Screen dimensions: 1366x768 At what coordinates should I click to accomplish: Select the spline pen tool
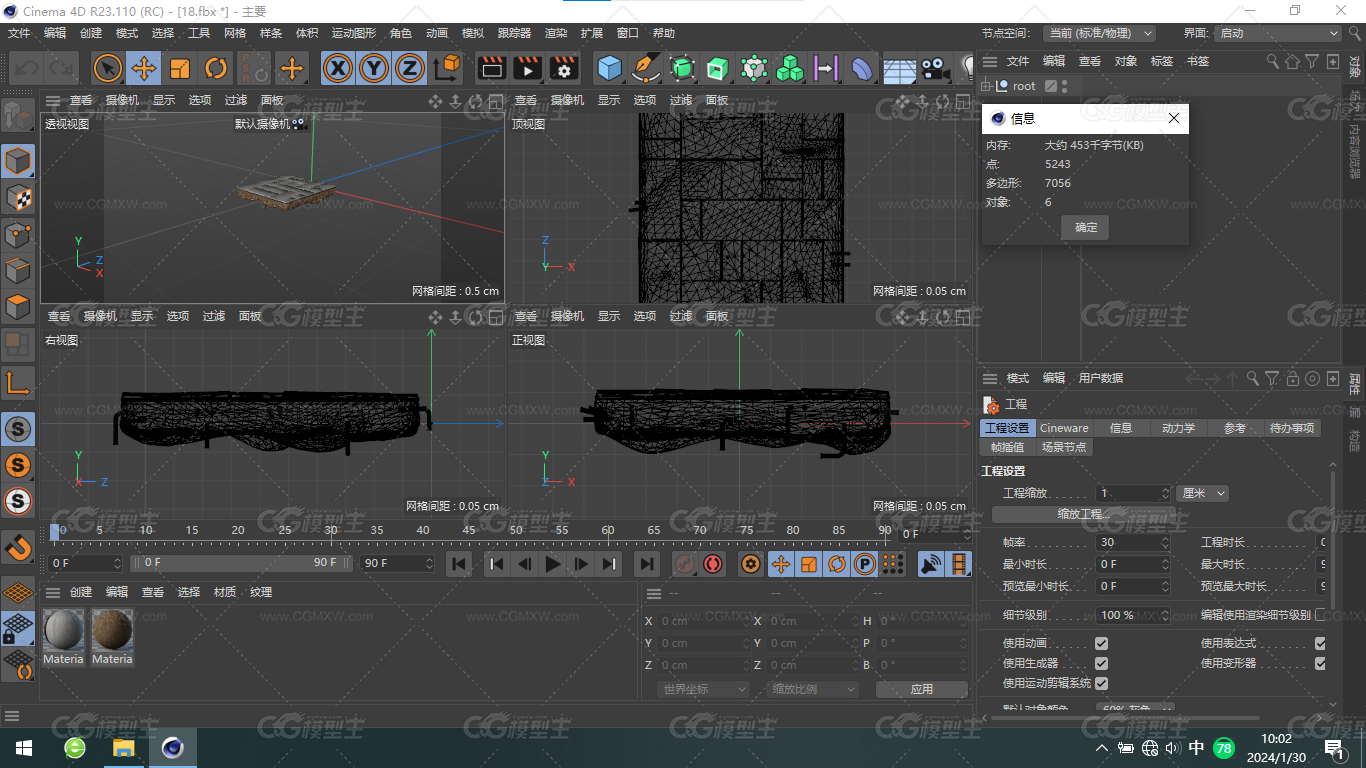(x=646, y=68)
